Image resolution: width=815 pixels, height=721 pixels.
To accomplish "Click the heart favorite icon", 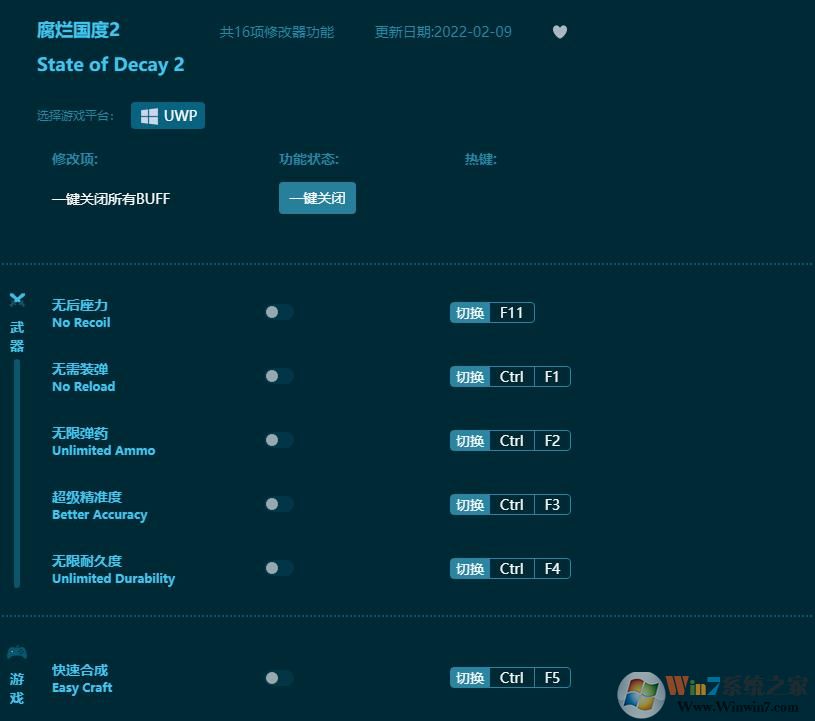I will 560,32.
